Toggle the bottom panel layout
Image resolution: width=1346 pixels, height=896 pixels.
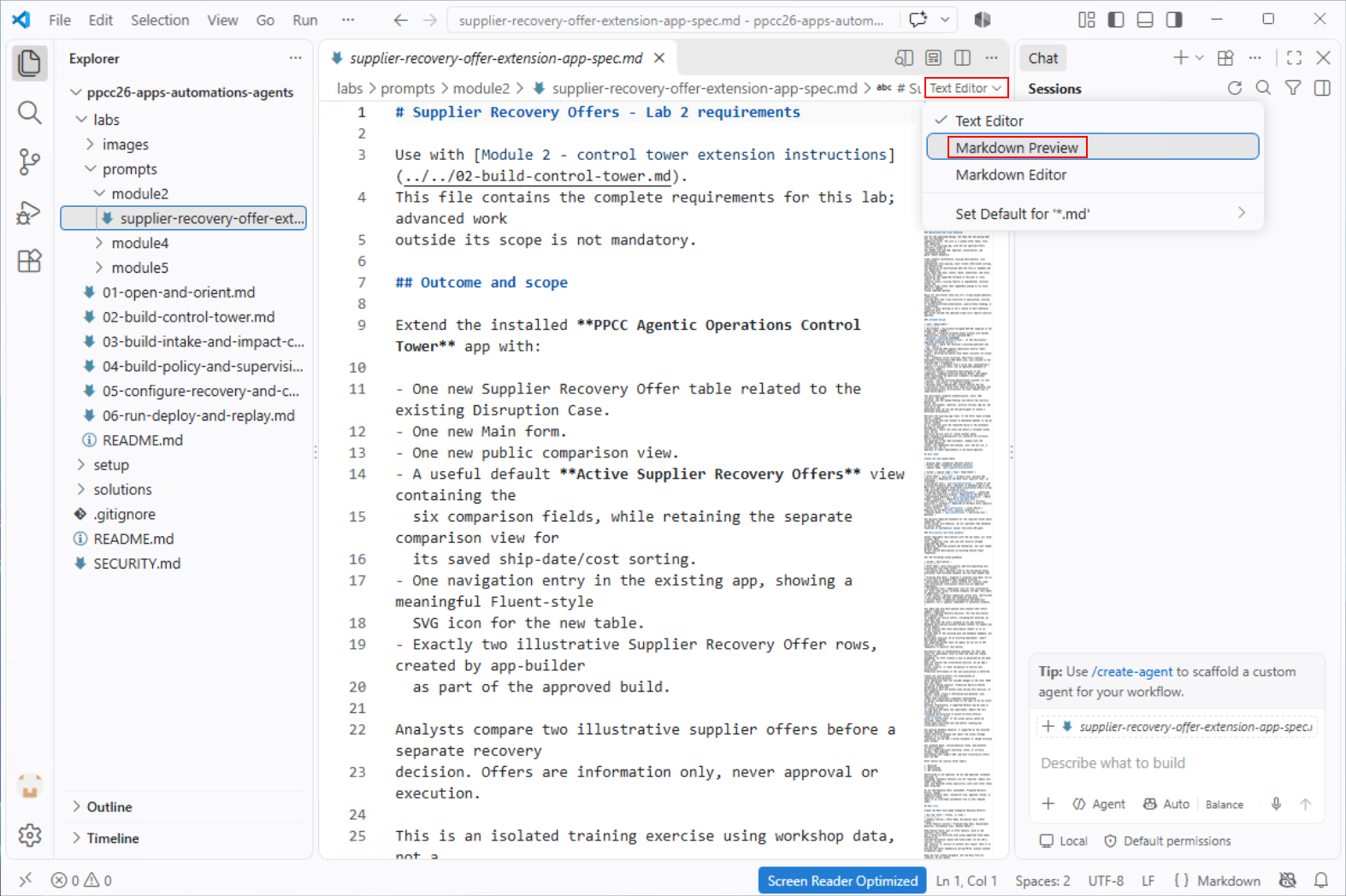tap(1145, 20)
